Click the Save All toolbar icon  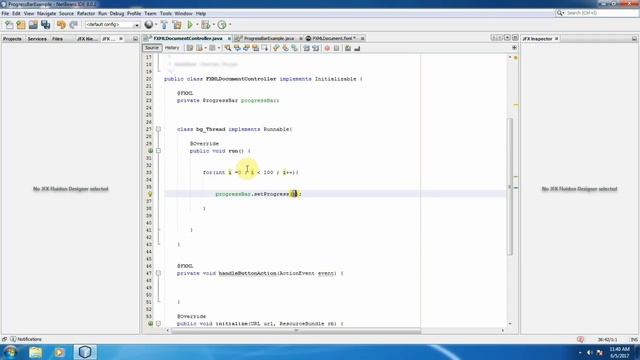point(45,25)
